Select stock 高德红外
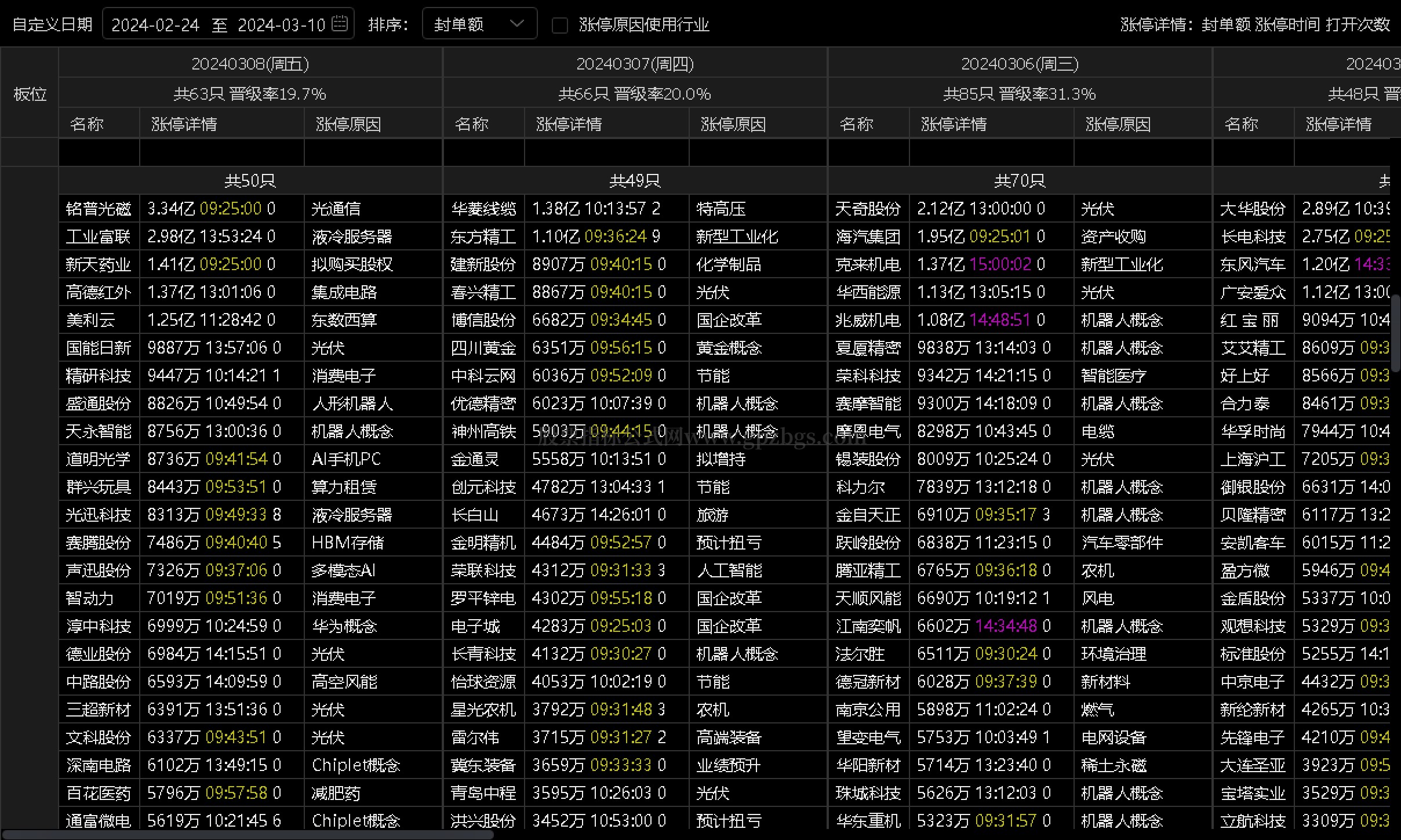 click(99, 292)
